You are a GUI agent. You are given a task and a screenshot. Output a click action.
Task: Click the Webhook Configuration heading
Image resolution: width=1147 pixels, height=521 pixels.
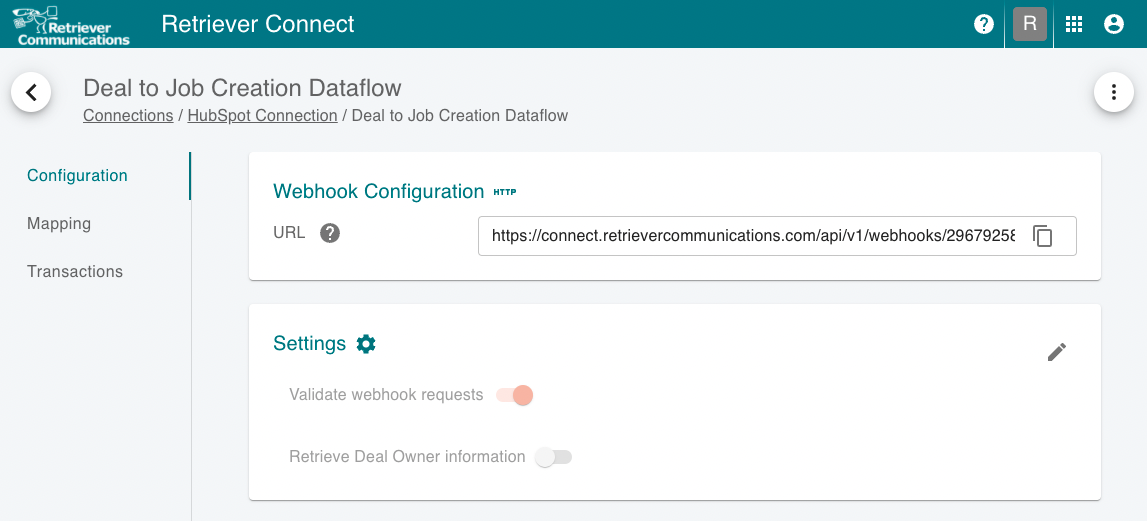coord(378,192)
